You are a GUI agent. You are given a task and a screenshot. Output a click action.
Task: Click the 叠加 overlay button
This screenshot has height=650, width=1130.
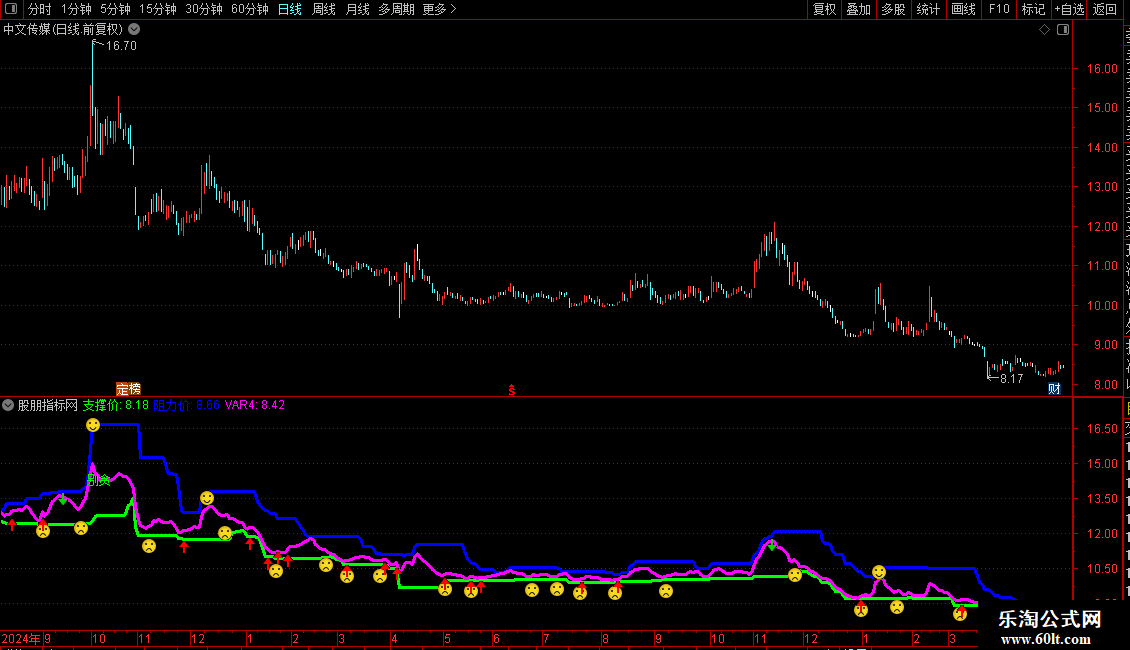tap(858, 9)
